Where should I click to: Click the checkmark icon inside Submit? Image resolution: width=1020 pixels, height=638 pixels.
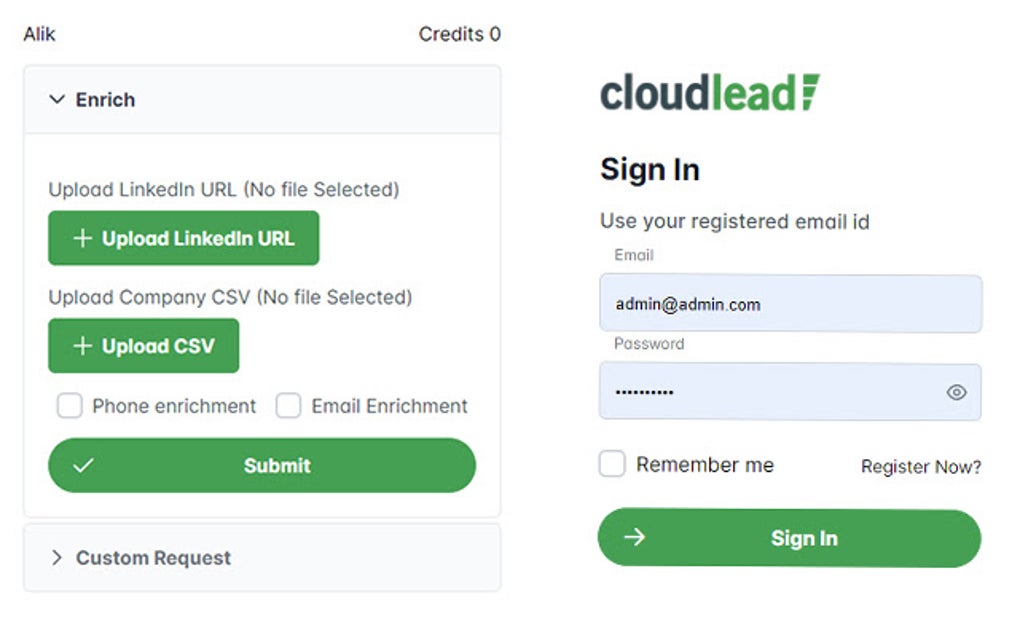pyautogui.click(x=85, y=465)
